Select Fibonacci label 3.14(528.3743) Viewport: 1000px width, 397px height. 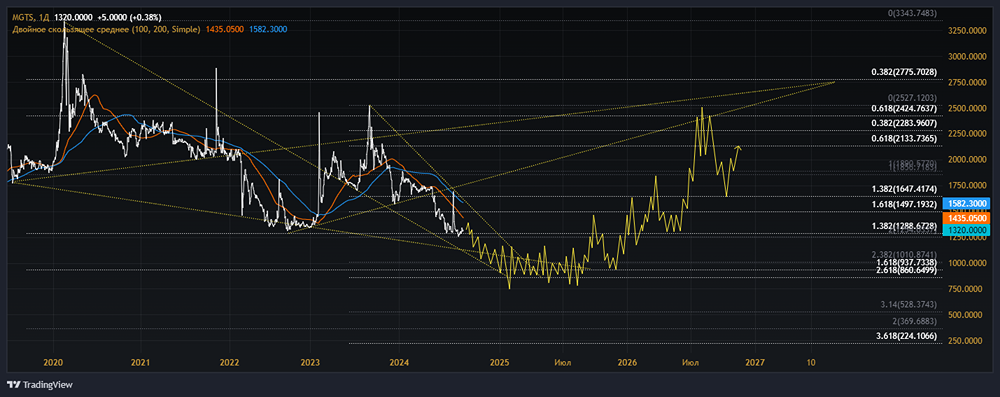(909, 304)
